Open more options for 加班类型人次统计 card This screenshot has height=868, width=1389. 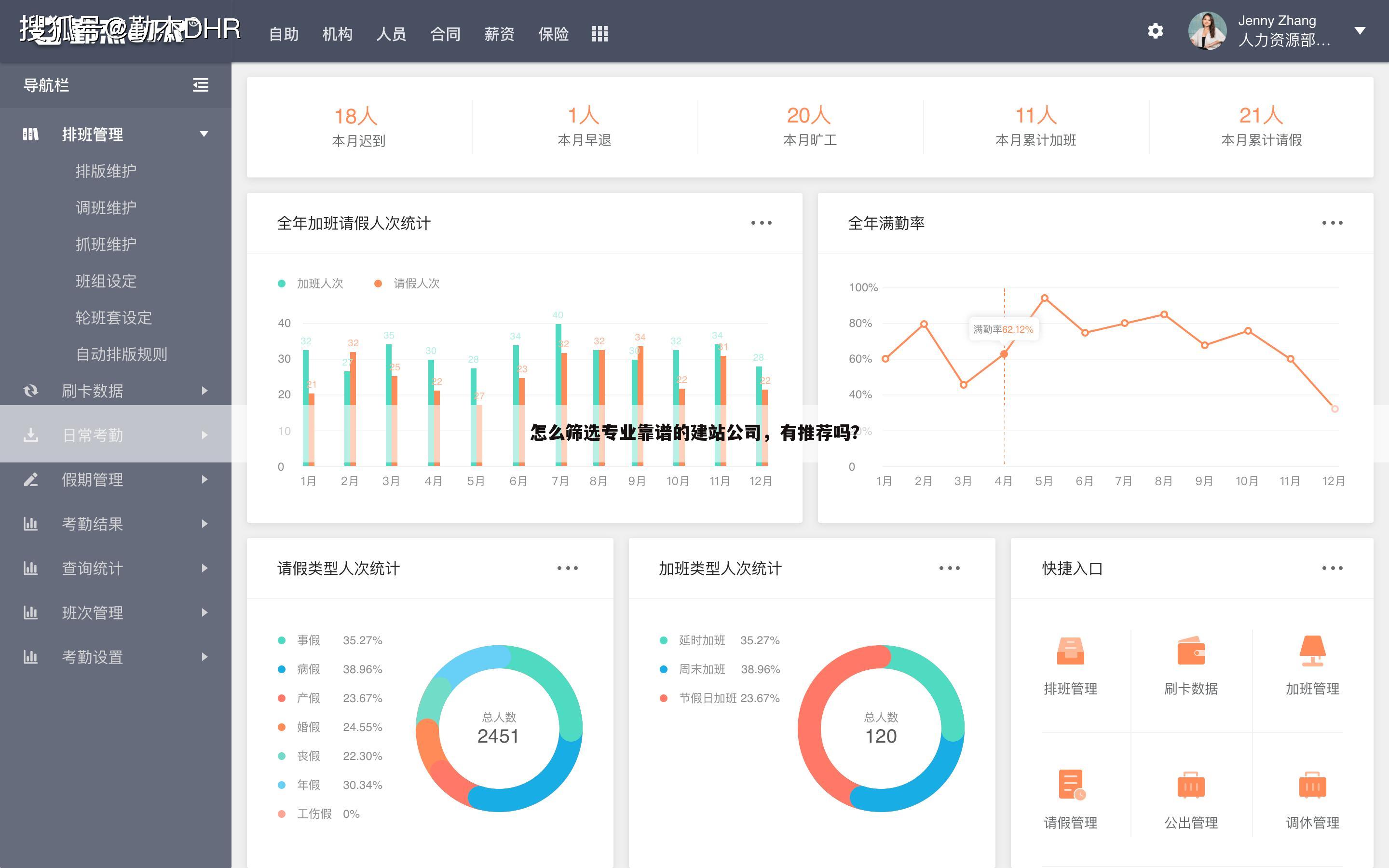click(x=949, y=568)
